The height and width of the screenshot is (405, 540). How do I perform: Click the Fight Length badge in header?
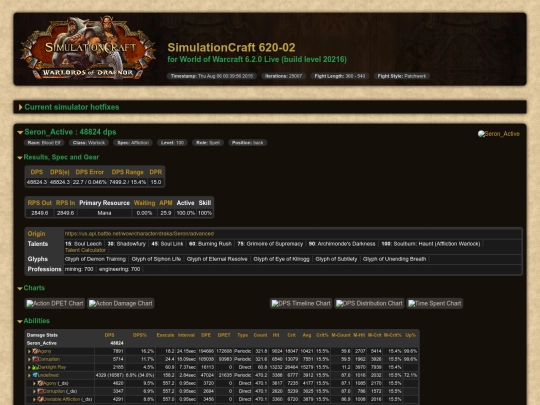click(340, 76)
